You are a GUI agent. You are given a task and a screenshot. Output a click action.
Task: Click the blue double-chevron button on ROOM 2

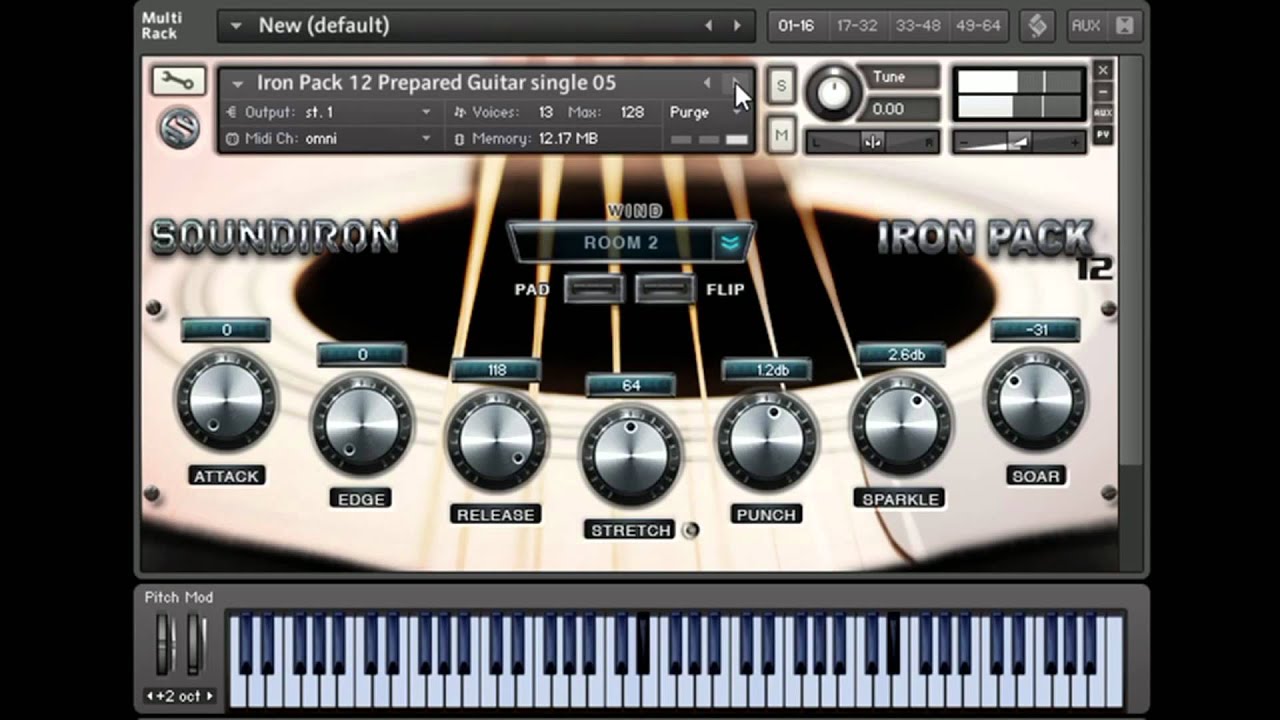729,243
